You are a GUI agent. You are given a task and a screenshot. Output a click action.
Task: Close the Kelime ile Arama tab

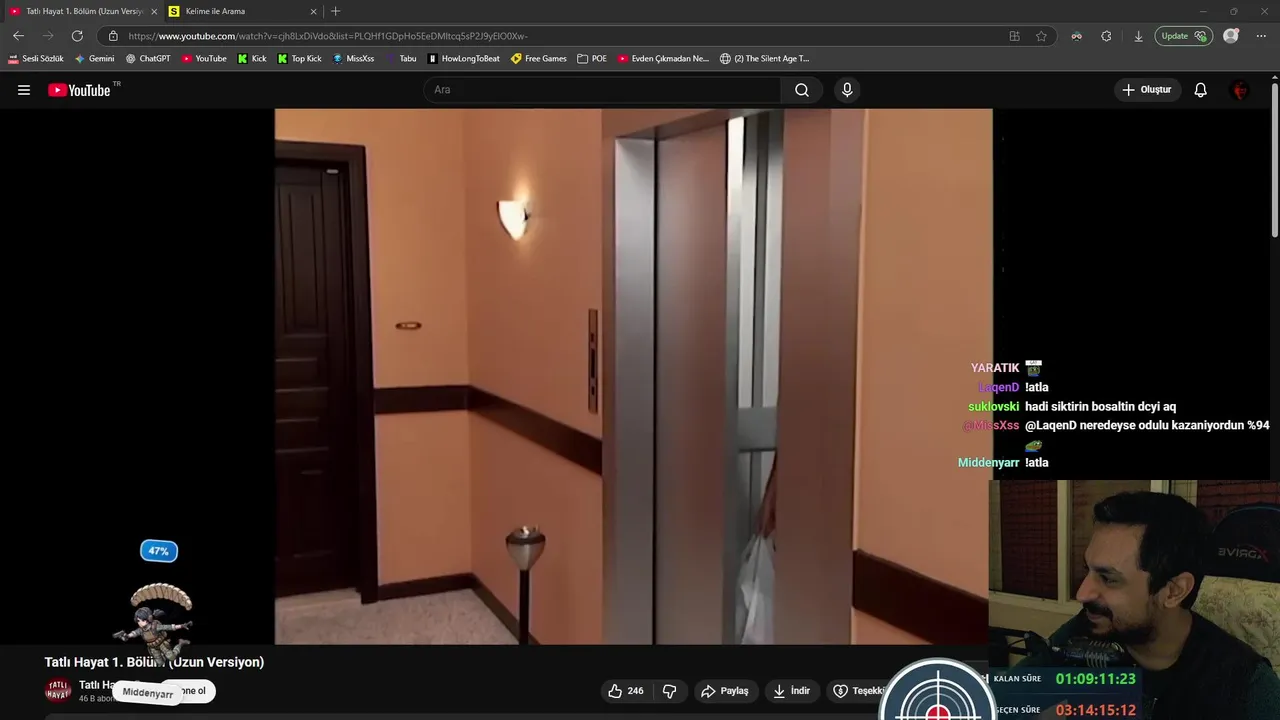[x=313, y=11]
